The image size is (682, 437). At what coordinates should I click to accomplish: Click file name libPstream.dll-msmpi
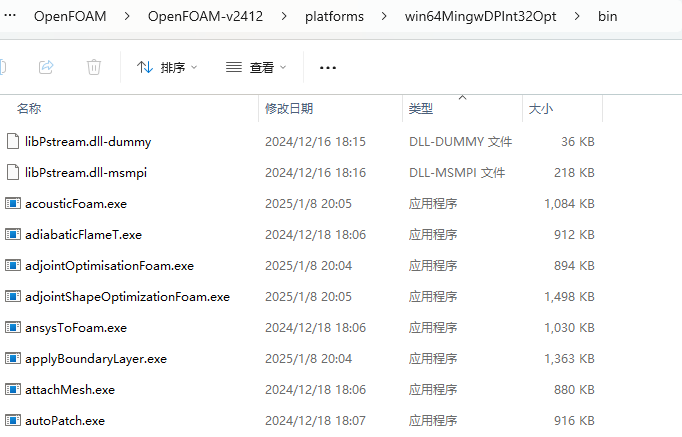[x=86, y=173]
